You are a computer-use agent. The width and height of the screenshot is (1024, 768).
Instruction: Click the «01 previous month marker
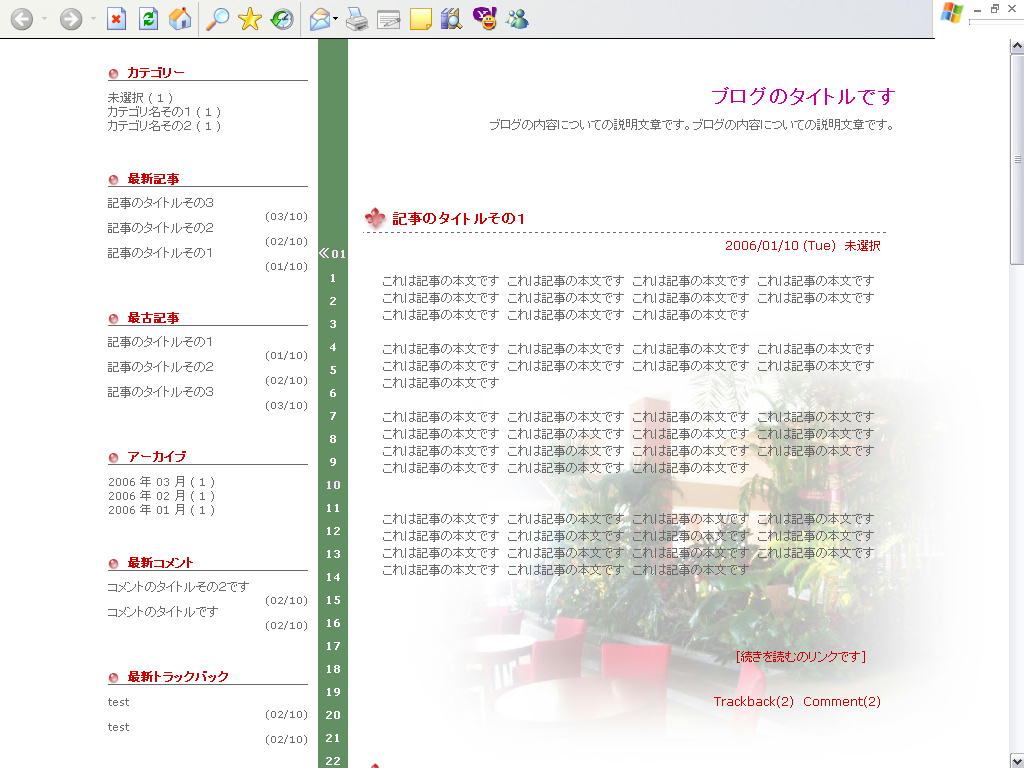point(332,253)
